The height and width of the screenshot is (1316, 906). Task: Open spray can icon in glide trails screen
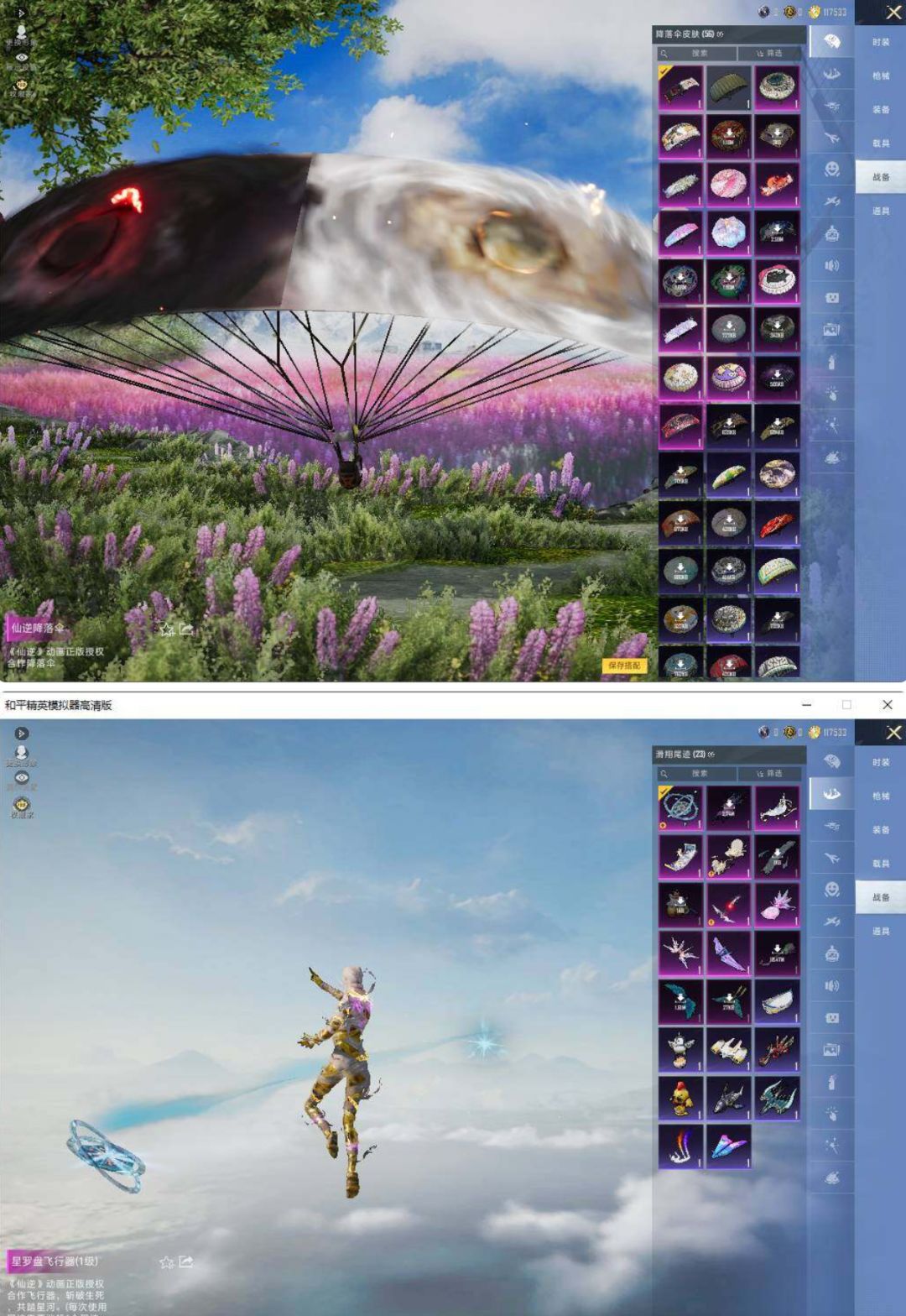coord(831,1082)
